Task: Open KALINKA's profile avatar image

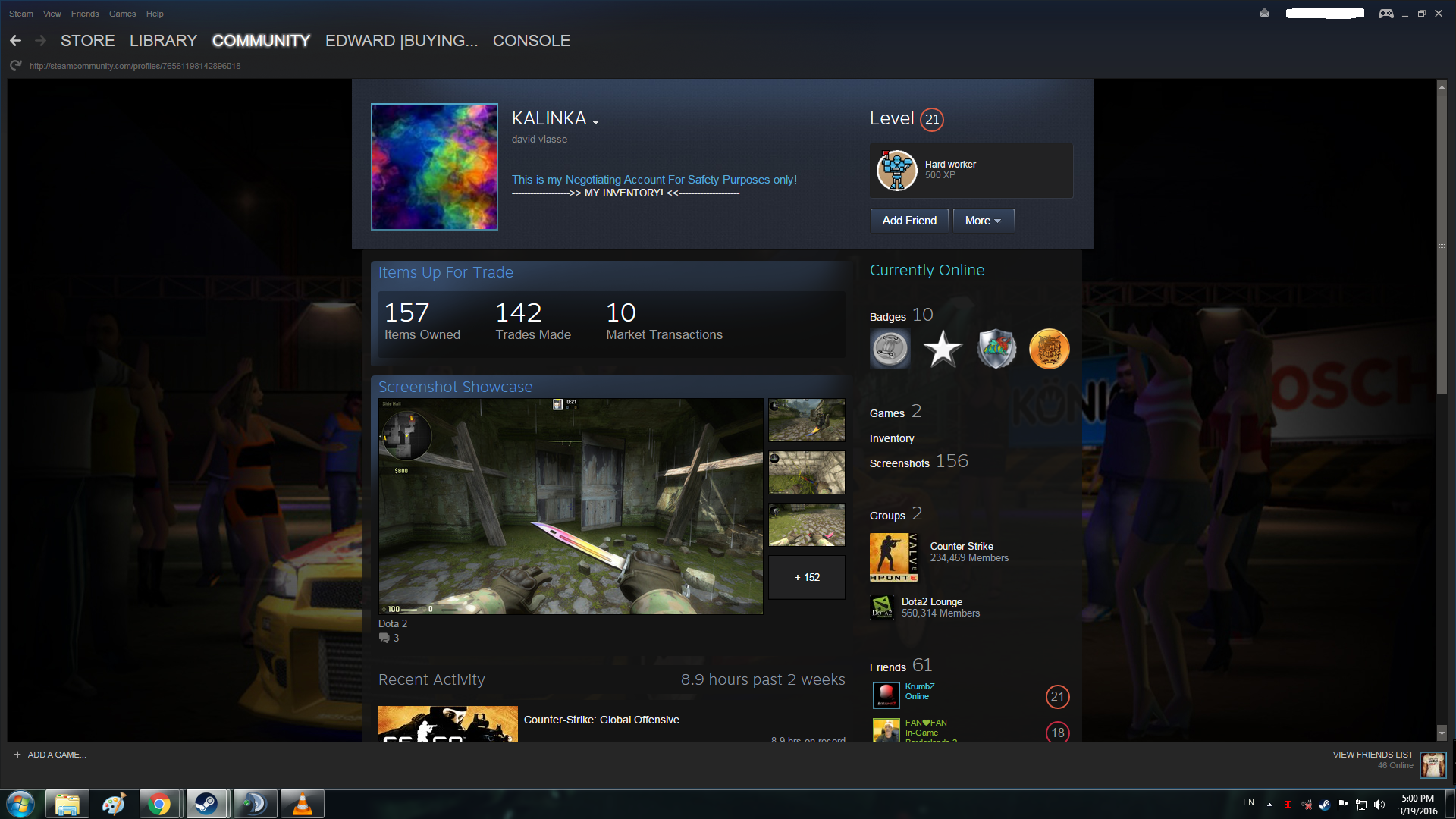Action: tap(435, 167)
